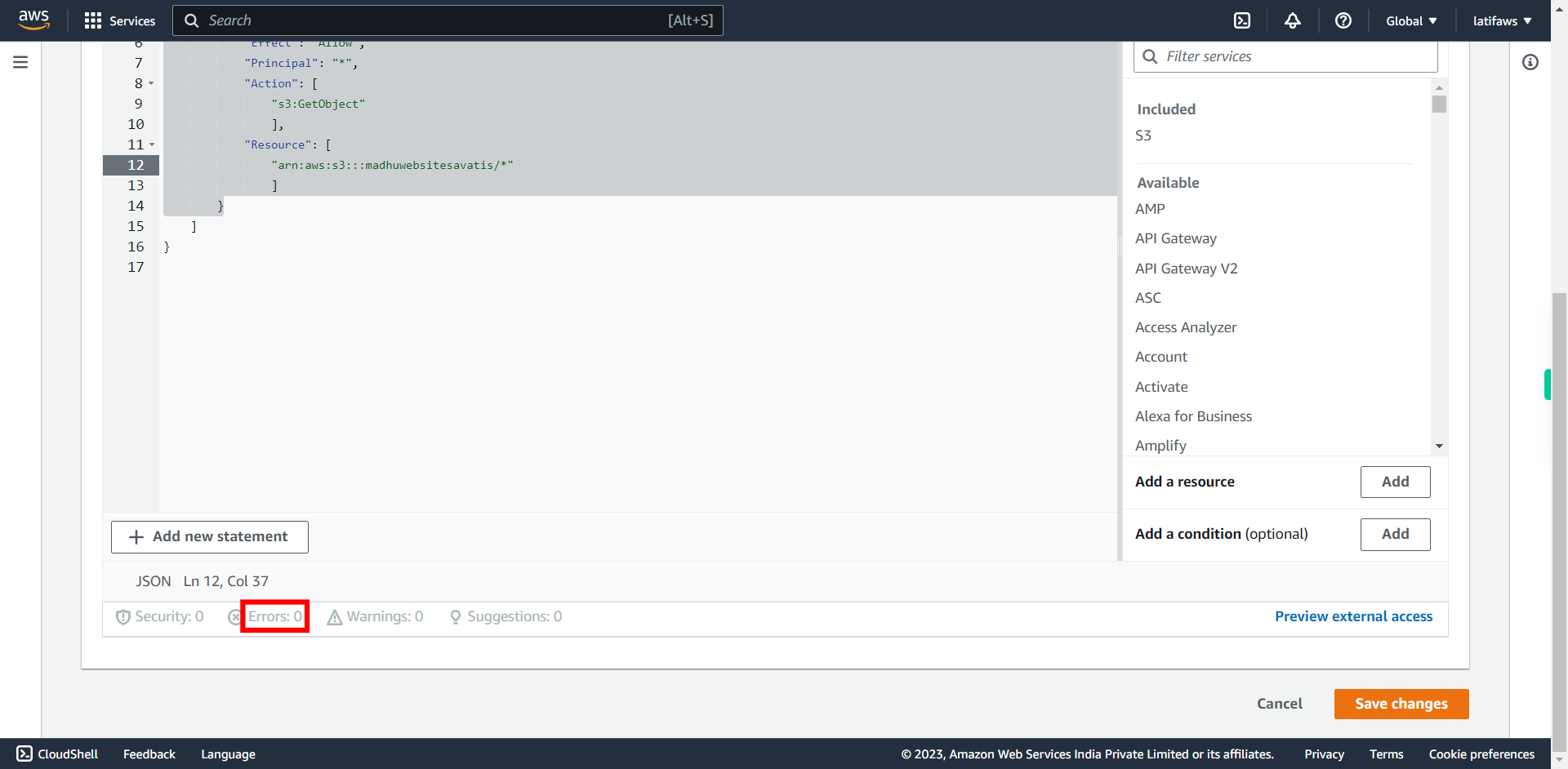Click the Save changes button

click(1401, 704)
